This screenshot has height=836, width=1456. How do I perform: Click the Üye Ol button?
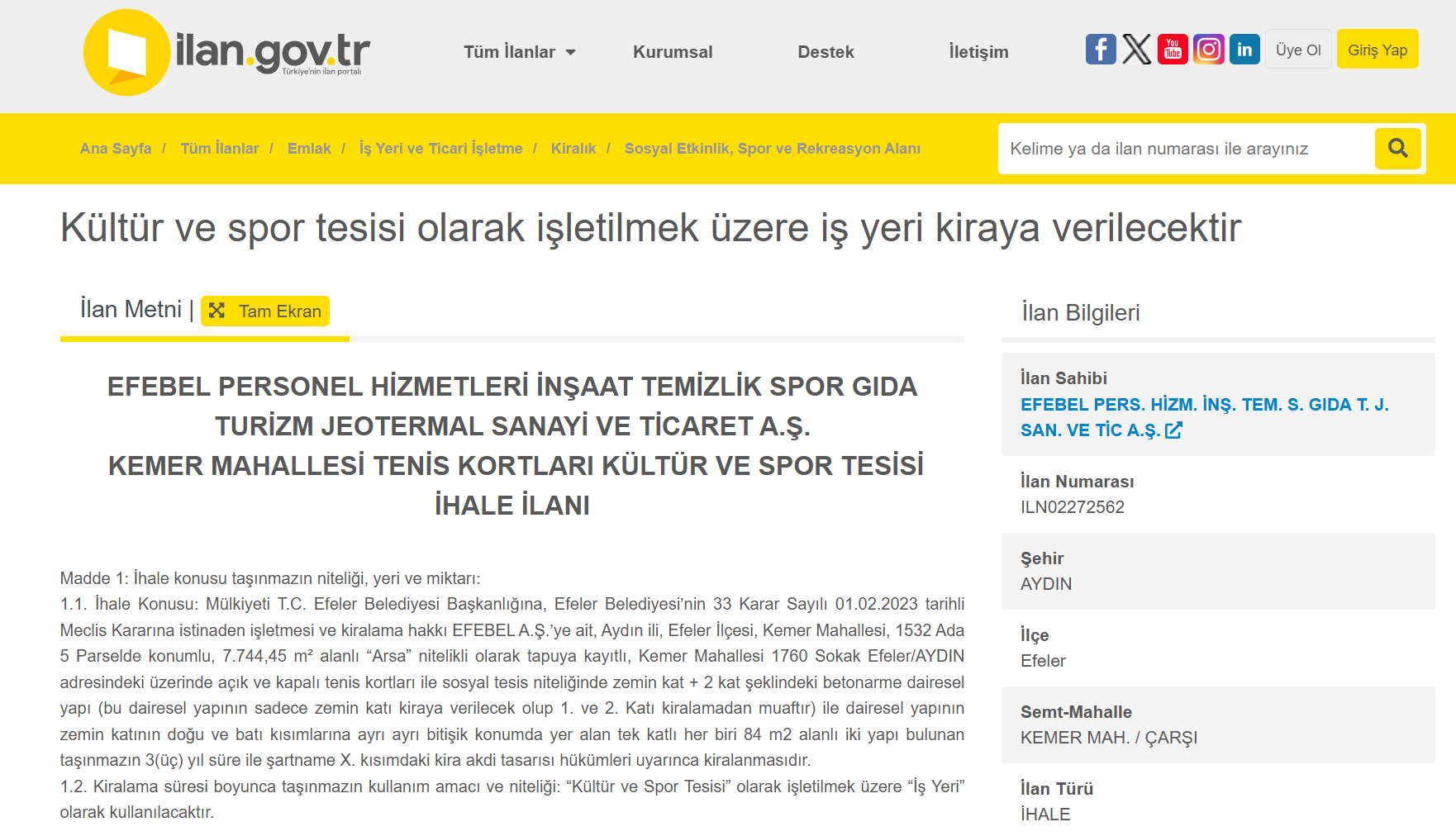pyautogui.click(x=1298, y=50)
